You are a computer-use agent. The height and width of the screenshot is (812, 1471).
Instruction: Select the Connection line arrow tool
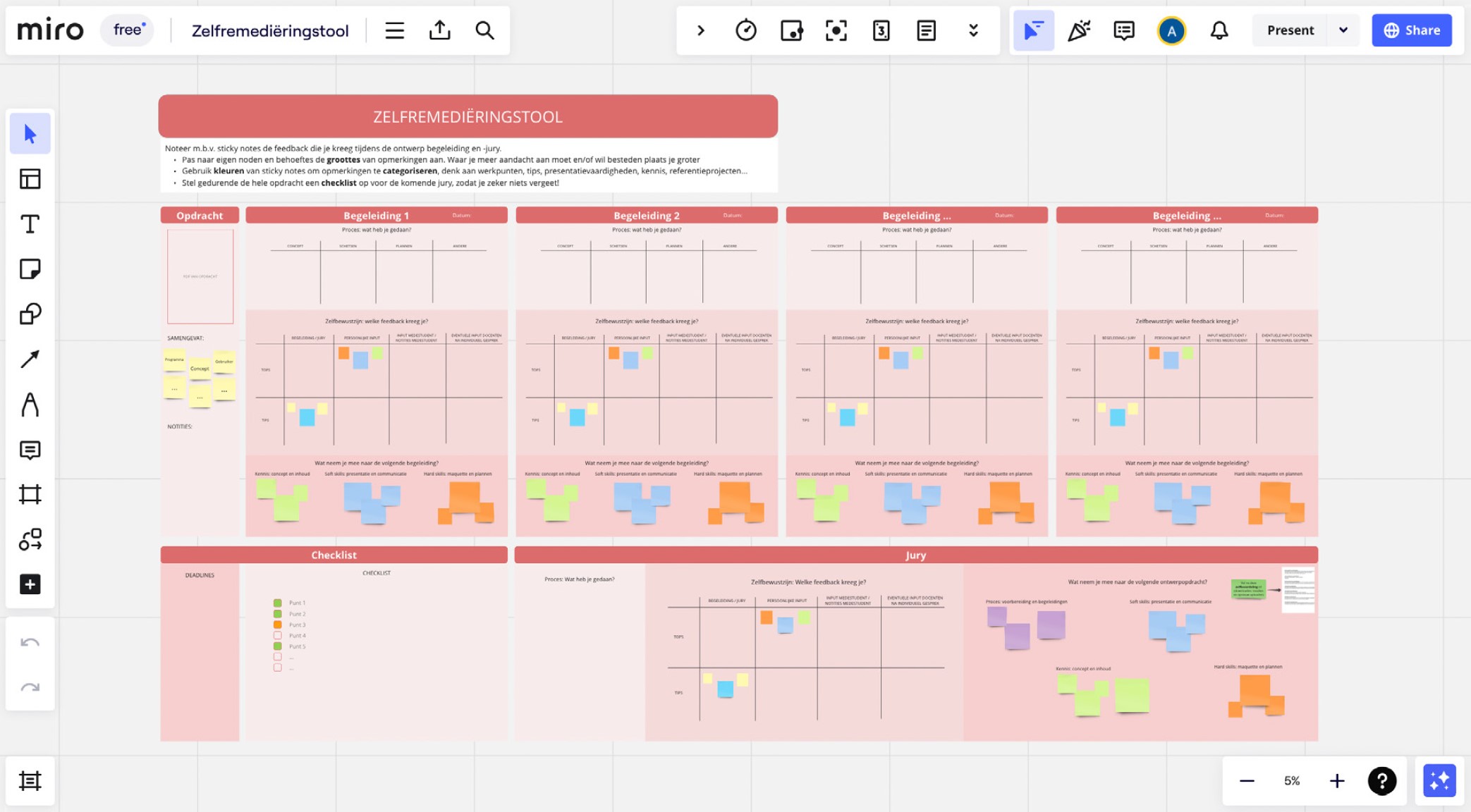click(30, 359)
